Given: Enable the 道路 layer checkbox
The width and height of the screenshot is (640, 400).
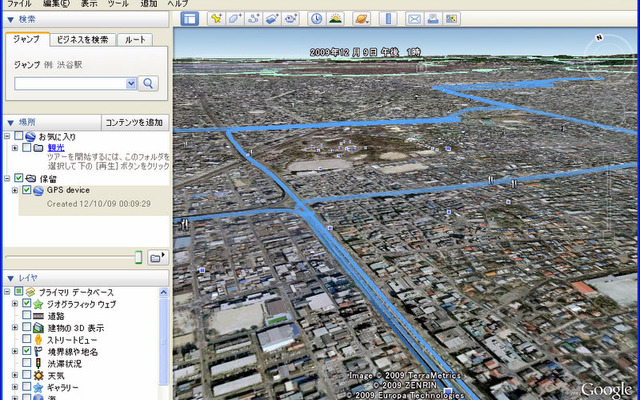Looking at the screenshot, I should 27,315.
